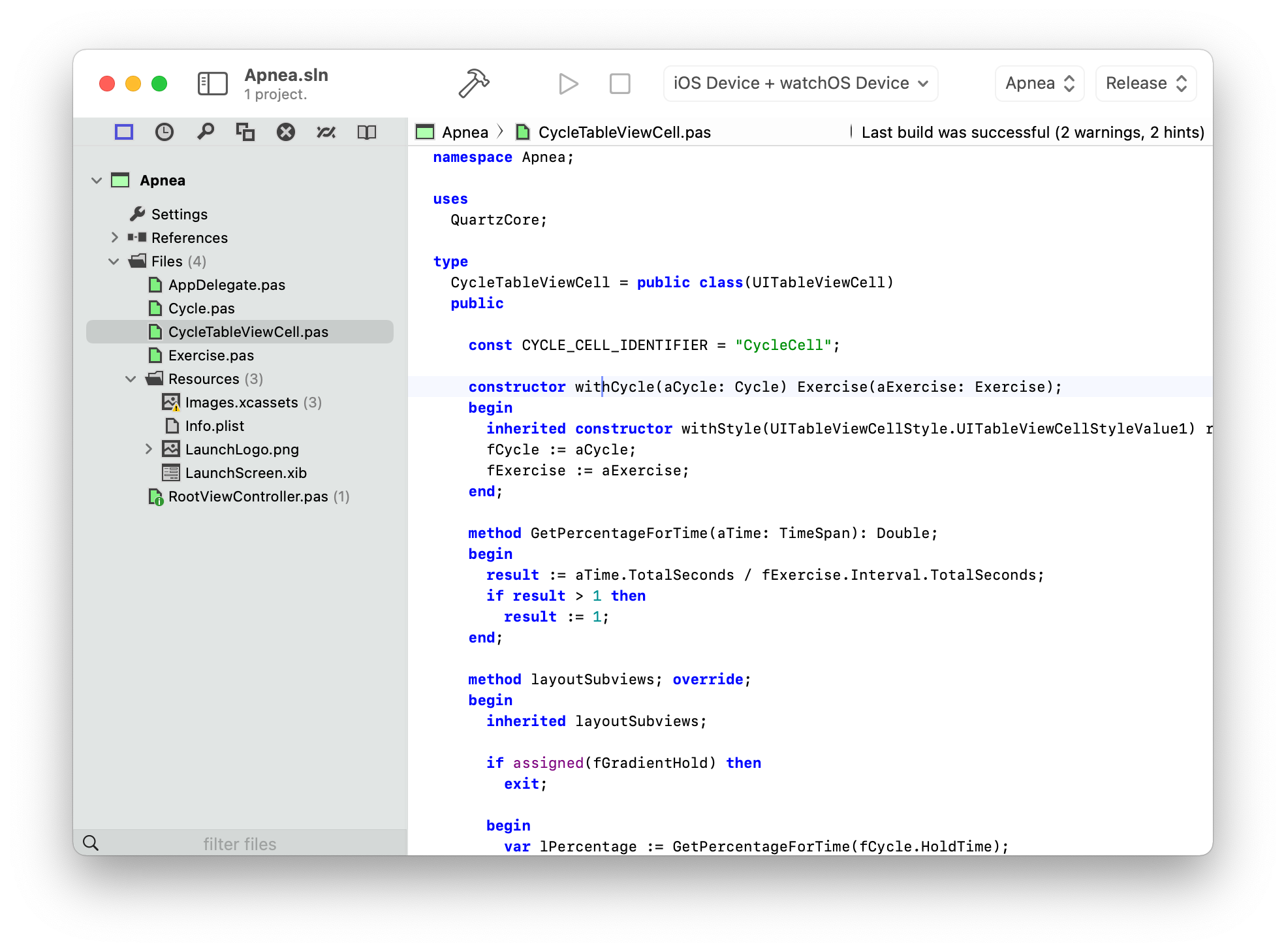The width and height of the screenshot is (1286, 952).
Task: Collapse the Resources folder
Action: pos(131,379)
